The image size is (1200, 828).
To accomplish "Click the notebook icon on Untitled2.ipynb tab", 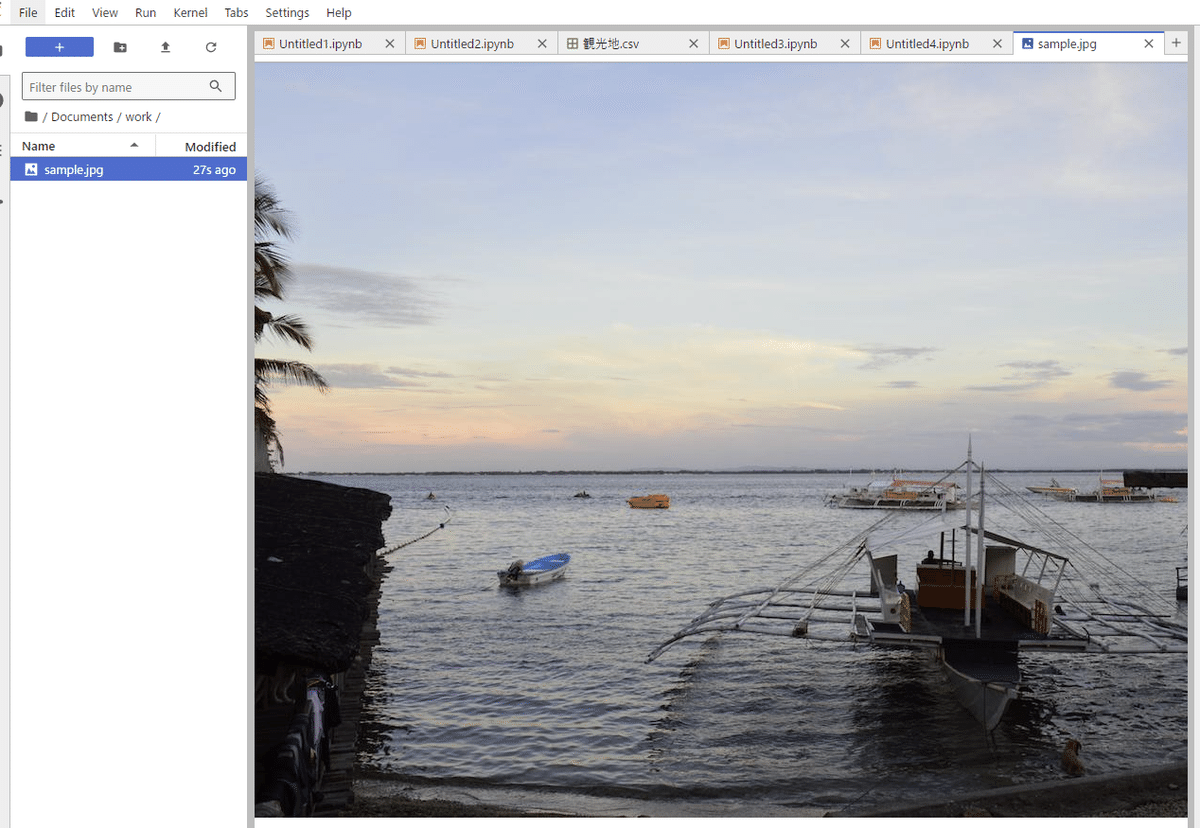I will coord(420,44).
